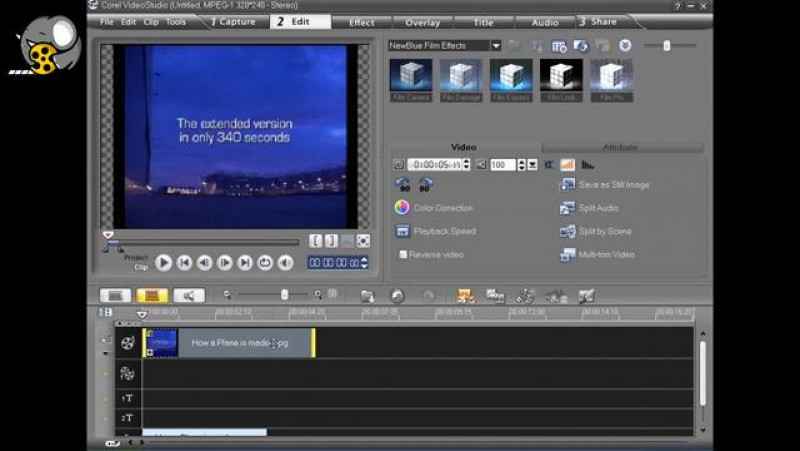Click the preview jog slider marker
The image size is (800, 451).
[x=108, y=235]
